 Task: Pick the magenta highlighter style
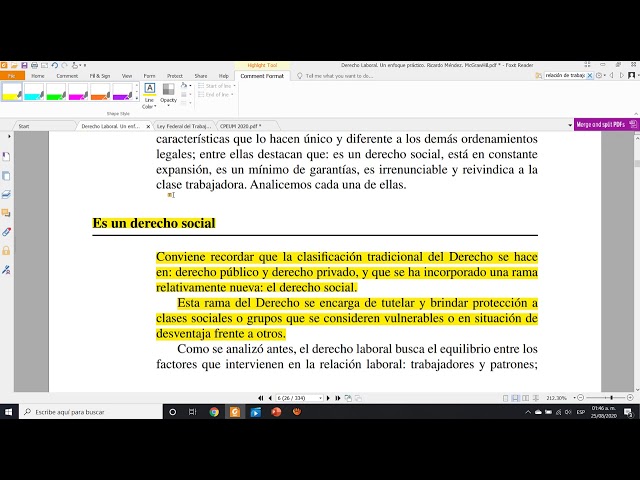coord(124,93)
